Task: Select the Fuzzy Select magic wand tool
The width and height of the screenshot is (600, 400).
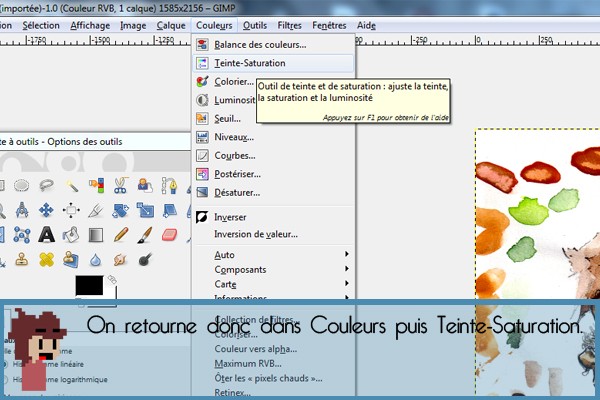Action: pyautogui.click(x=71, y=186)
